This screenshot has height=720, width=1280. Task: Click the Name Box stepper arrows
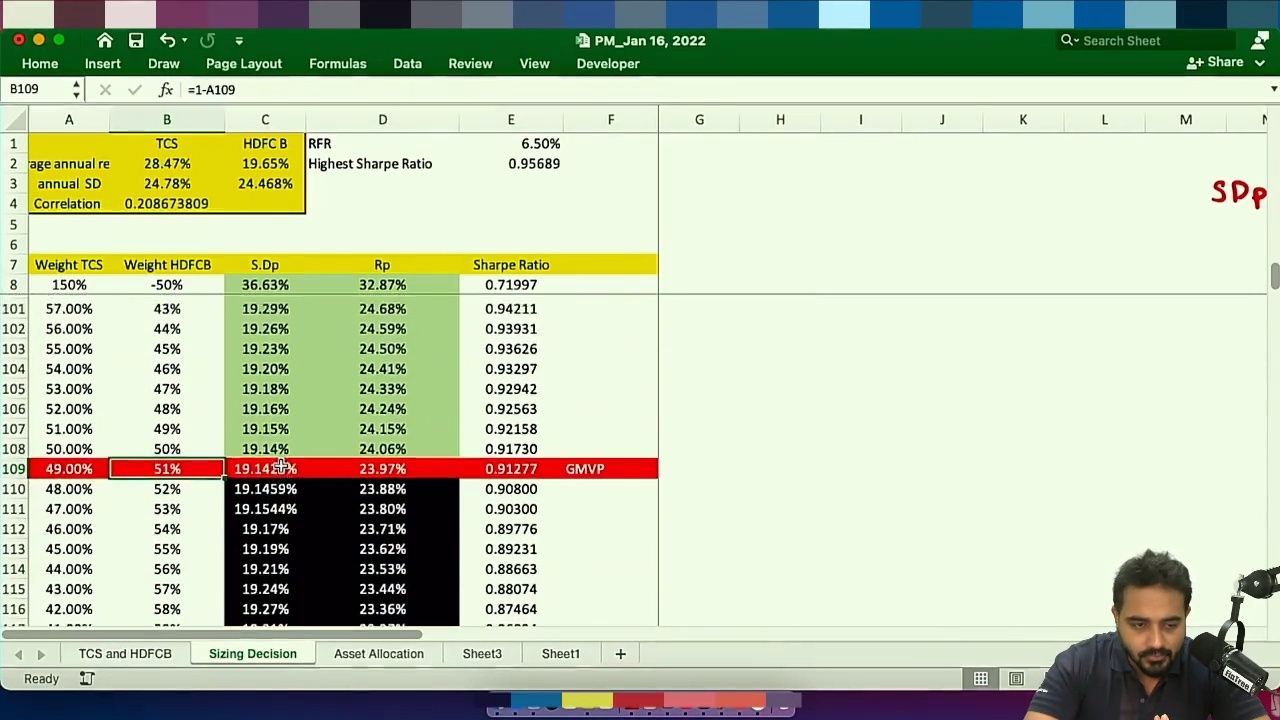[76, 90]
